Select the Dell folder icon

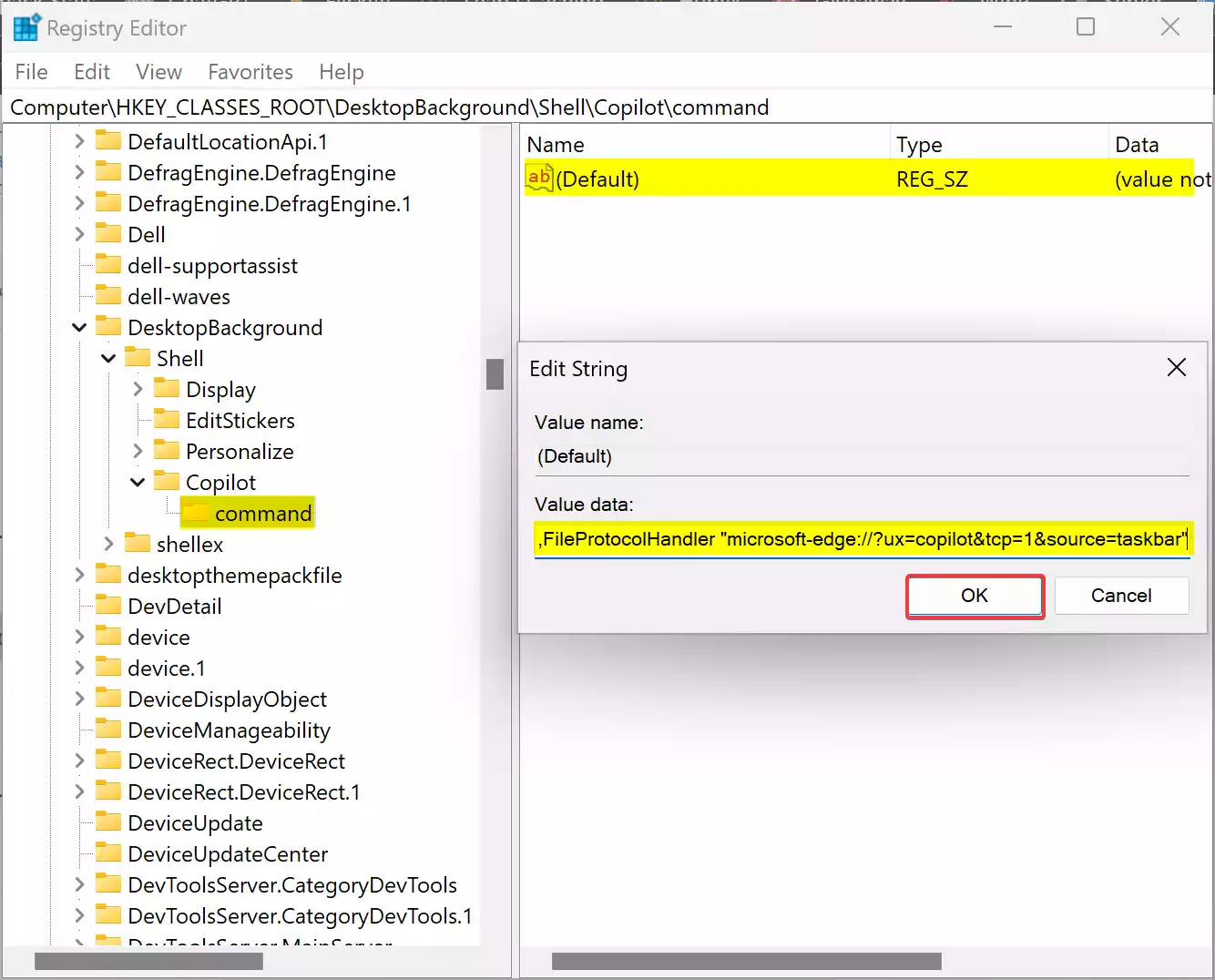[108, 234]
